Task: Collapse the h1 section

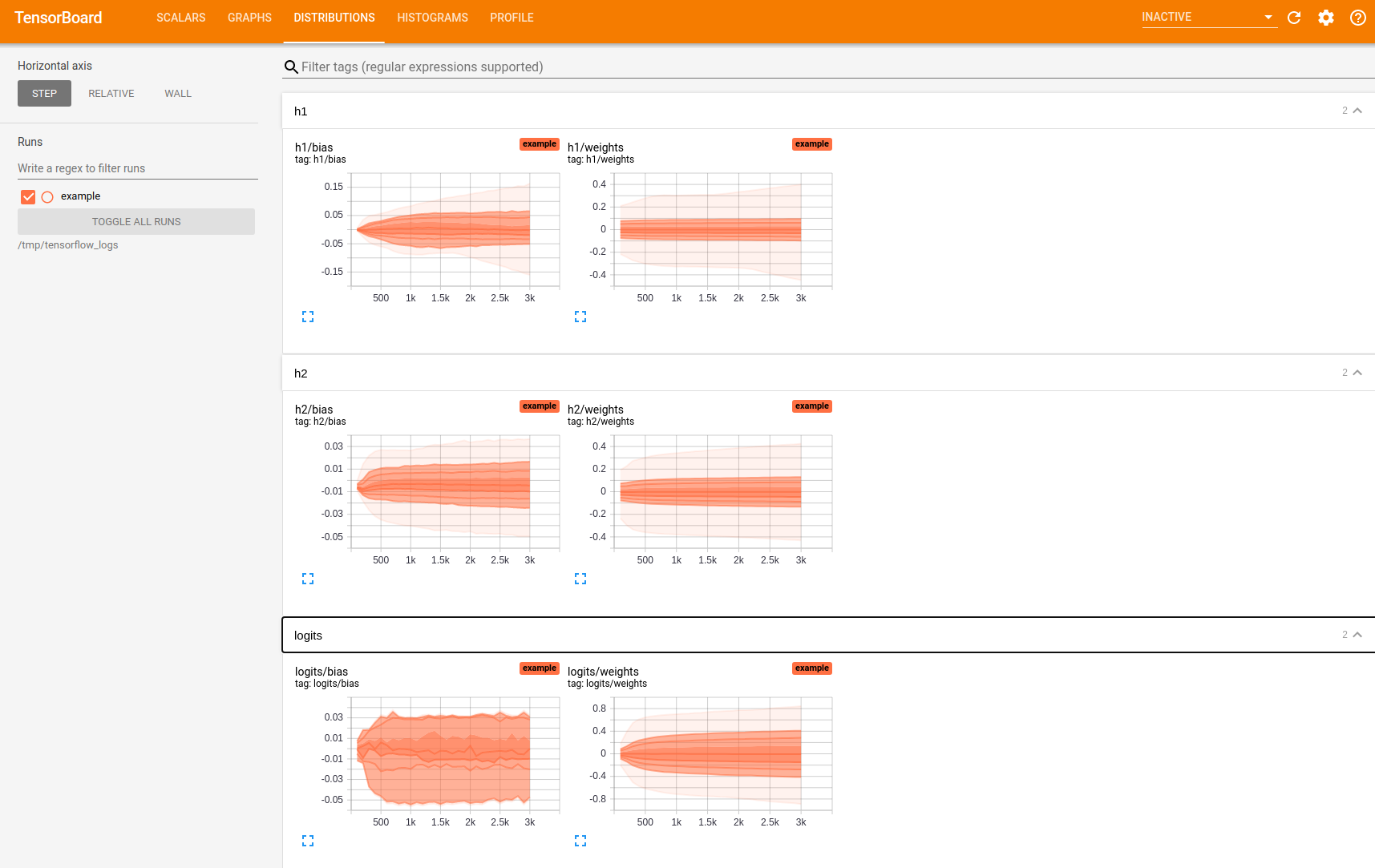Action: (x=1357, y=111)
